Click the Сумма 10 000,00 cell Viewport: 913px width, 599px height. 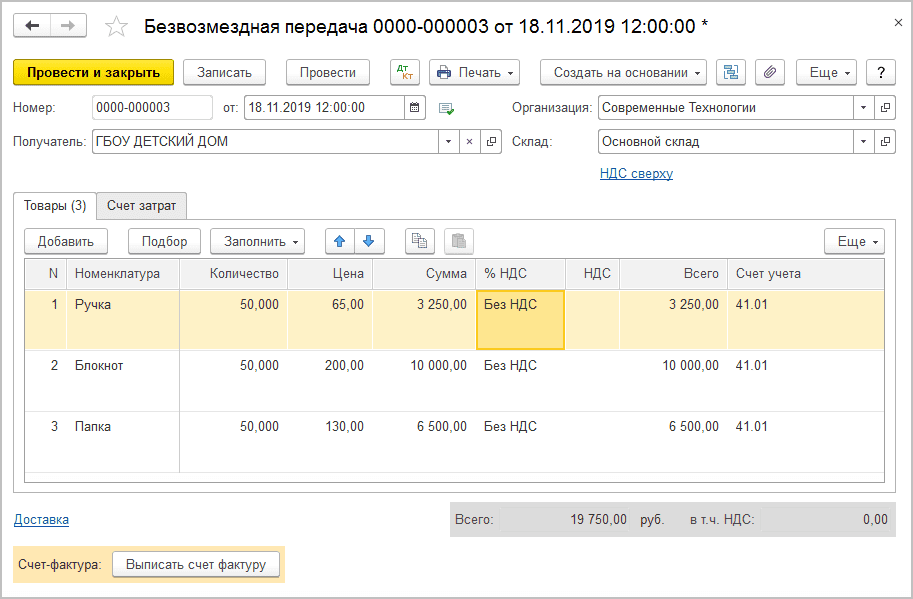(424, 381)
